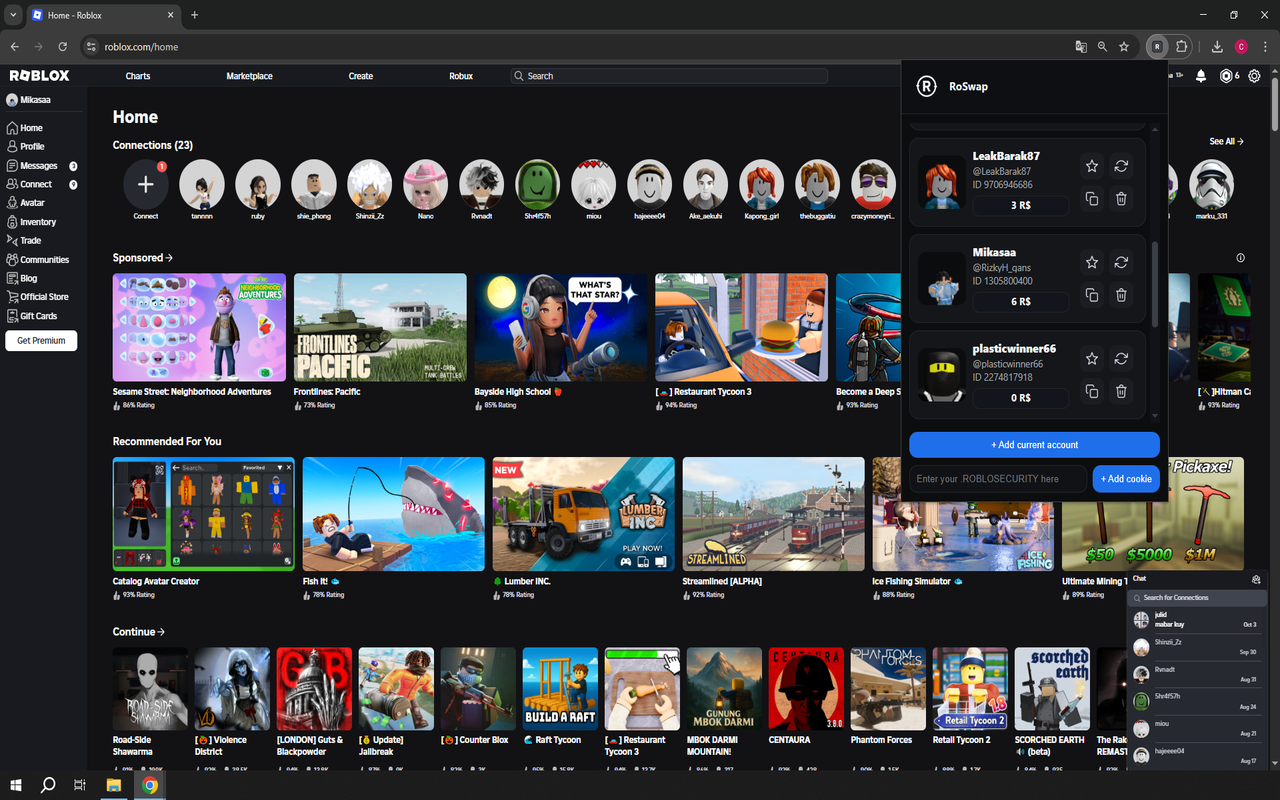
Task: Open the Chrome extensions puzzle icon
Action: tap(1182, 47)
